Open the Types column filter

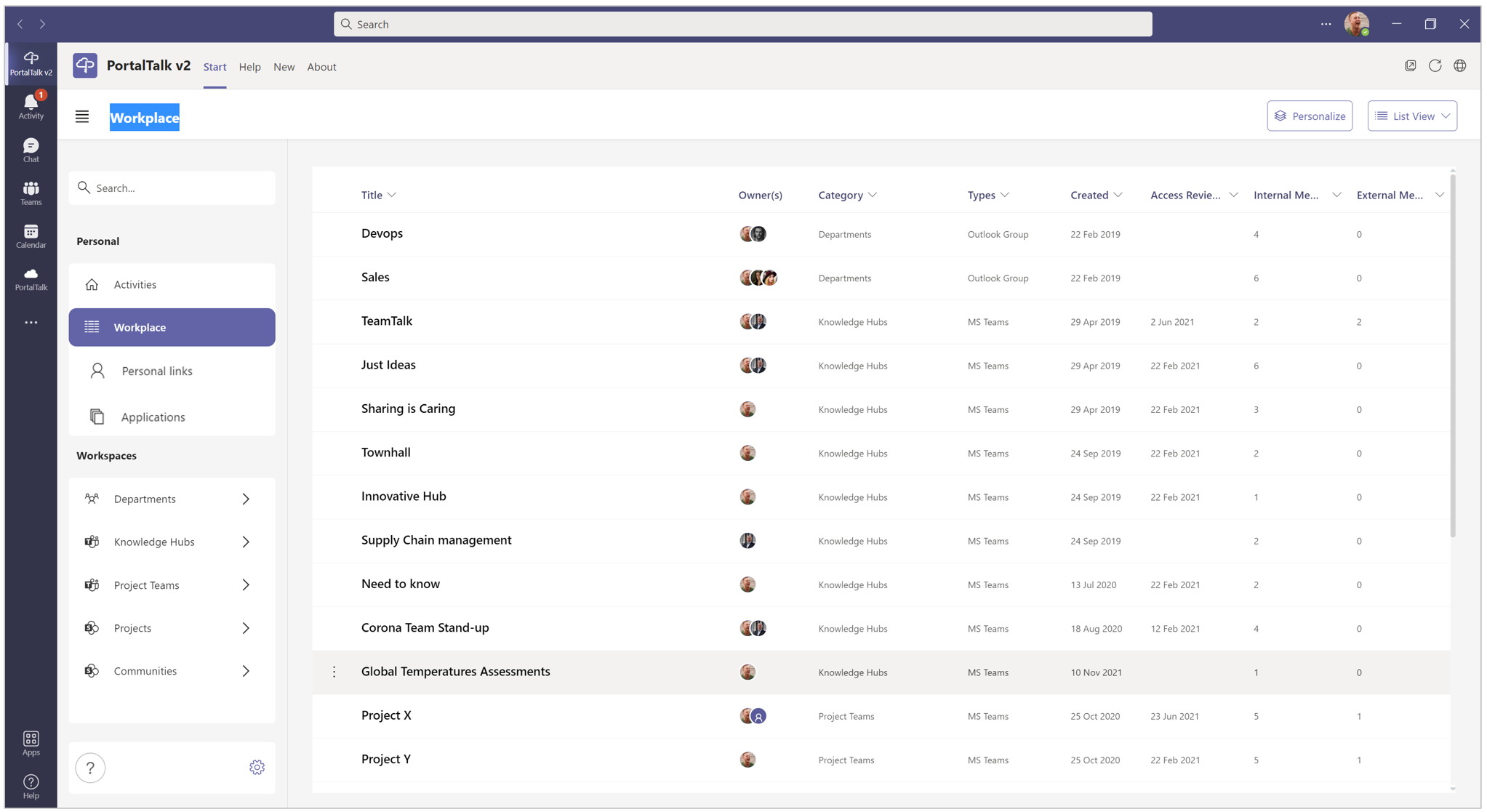coord(1005,195)
